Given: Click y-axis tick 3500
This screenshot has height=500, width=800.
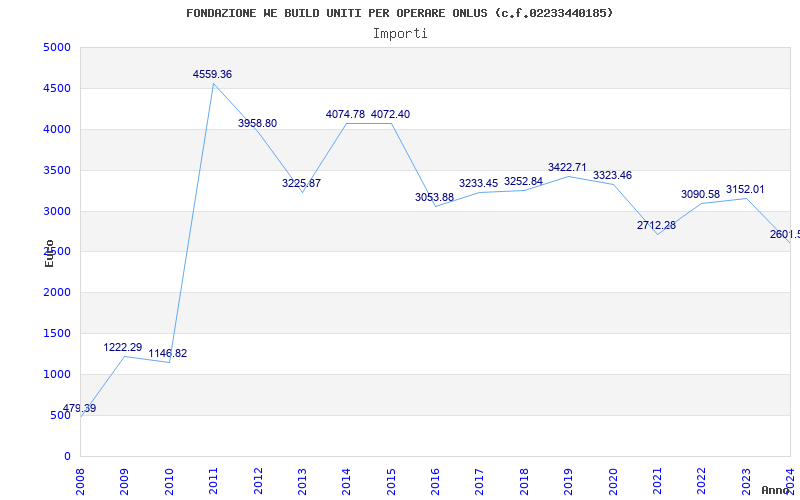Looking at the screenshot, I should coord(57,170).
